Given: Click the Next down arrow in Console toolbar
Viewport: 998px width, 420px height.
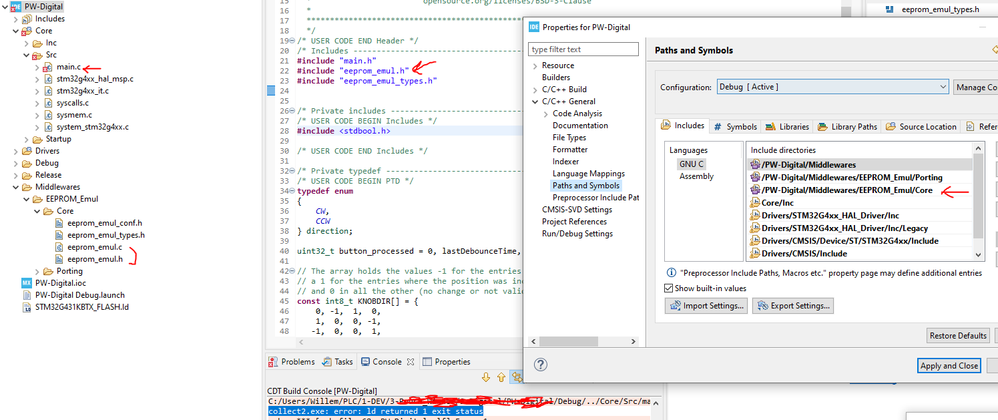Looking at the screenshot, I should (x=487, y=378).
